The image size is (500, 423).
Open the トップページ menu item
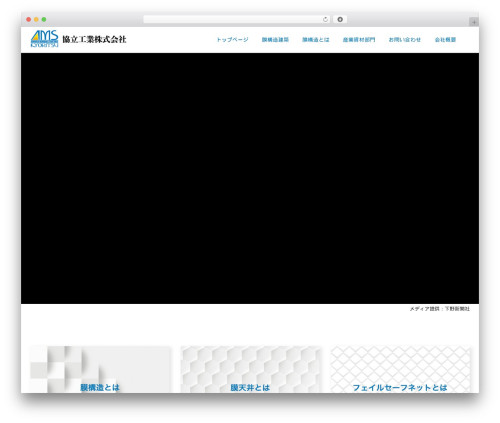[232, 40]
